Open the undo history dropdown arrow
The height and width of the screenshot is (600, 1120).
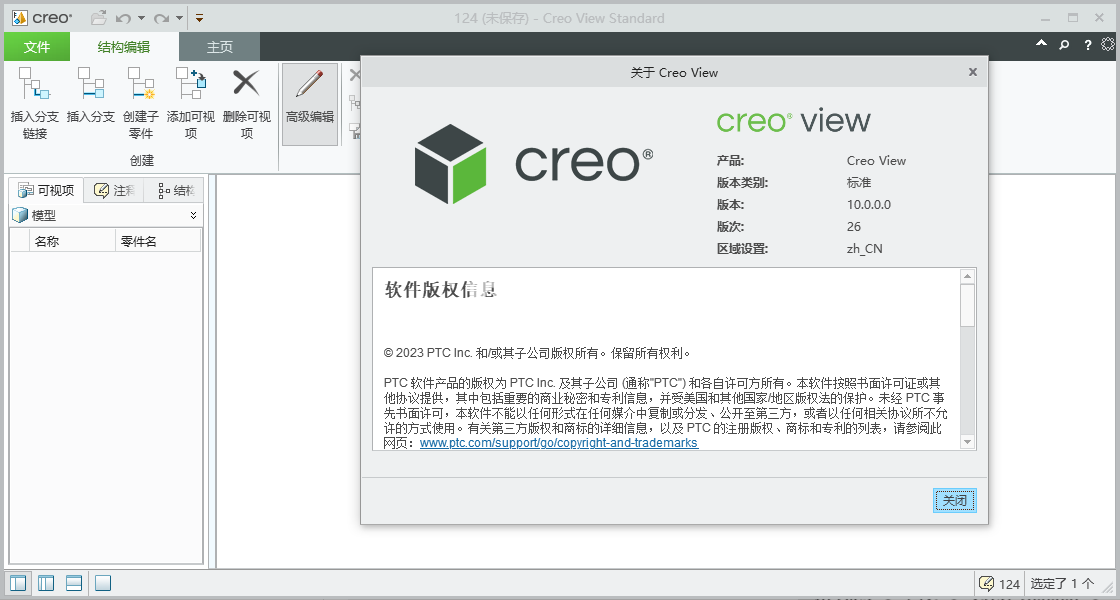coord(141,18)
